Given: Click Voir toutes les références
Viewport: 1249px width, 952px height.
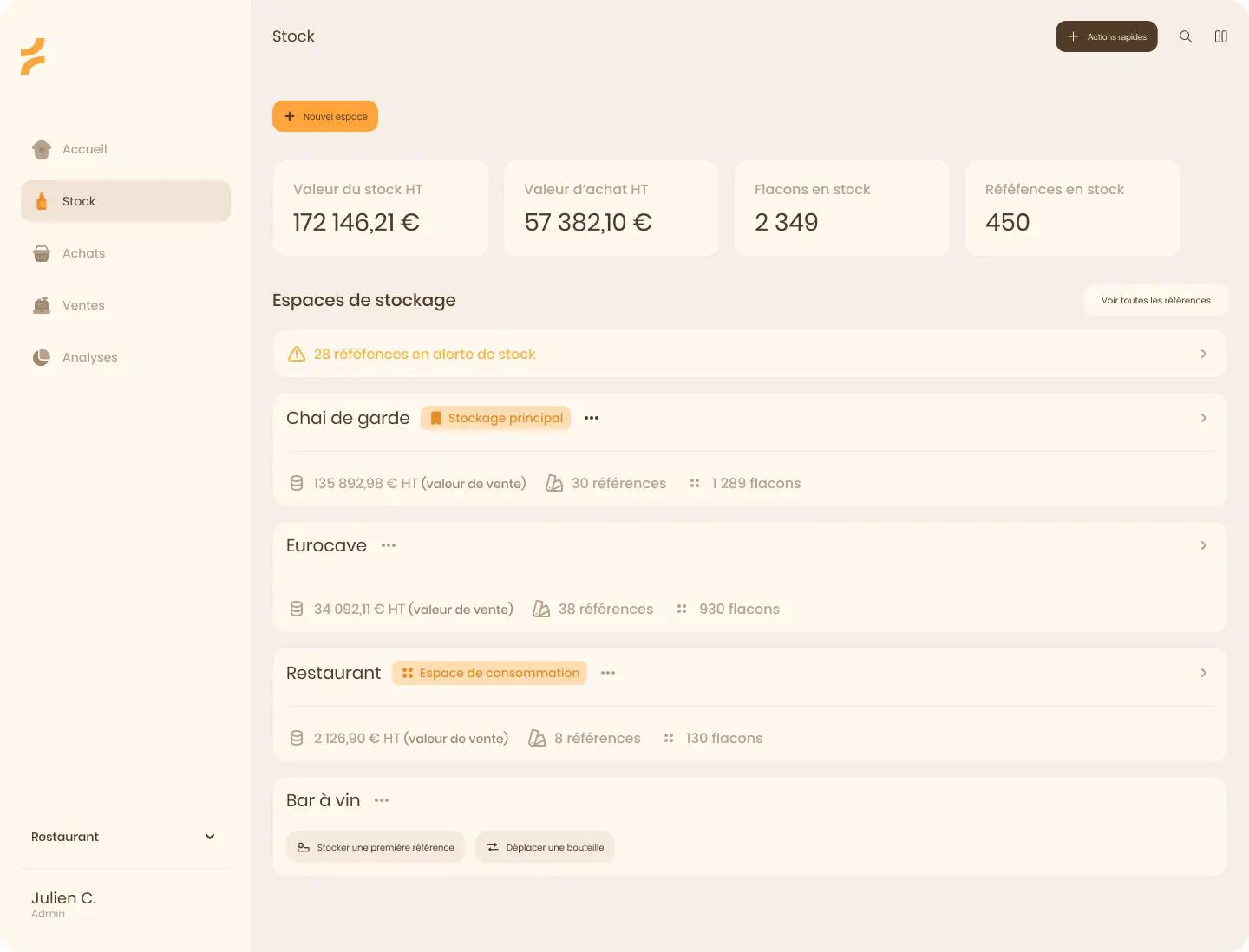Looking at the screenshot, I should [x=1156, y=300].
